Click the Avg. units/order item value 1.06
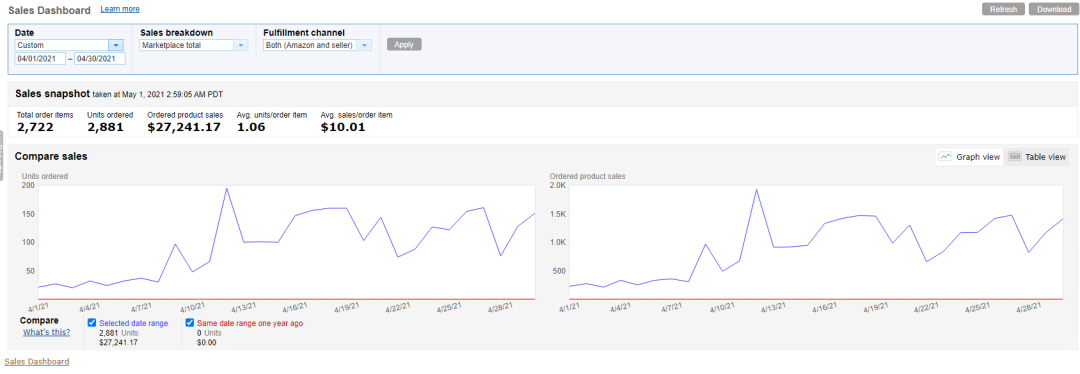Image resolution: width=1080 pixels, height=374 pixels. pos(251,127)
